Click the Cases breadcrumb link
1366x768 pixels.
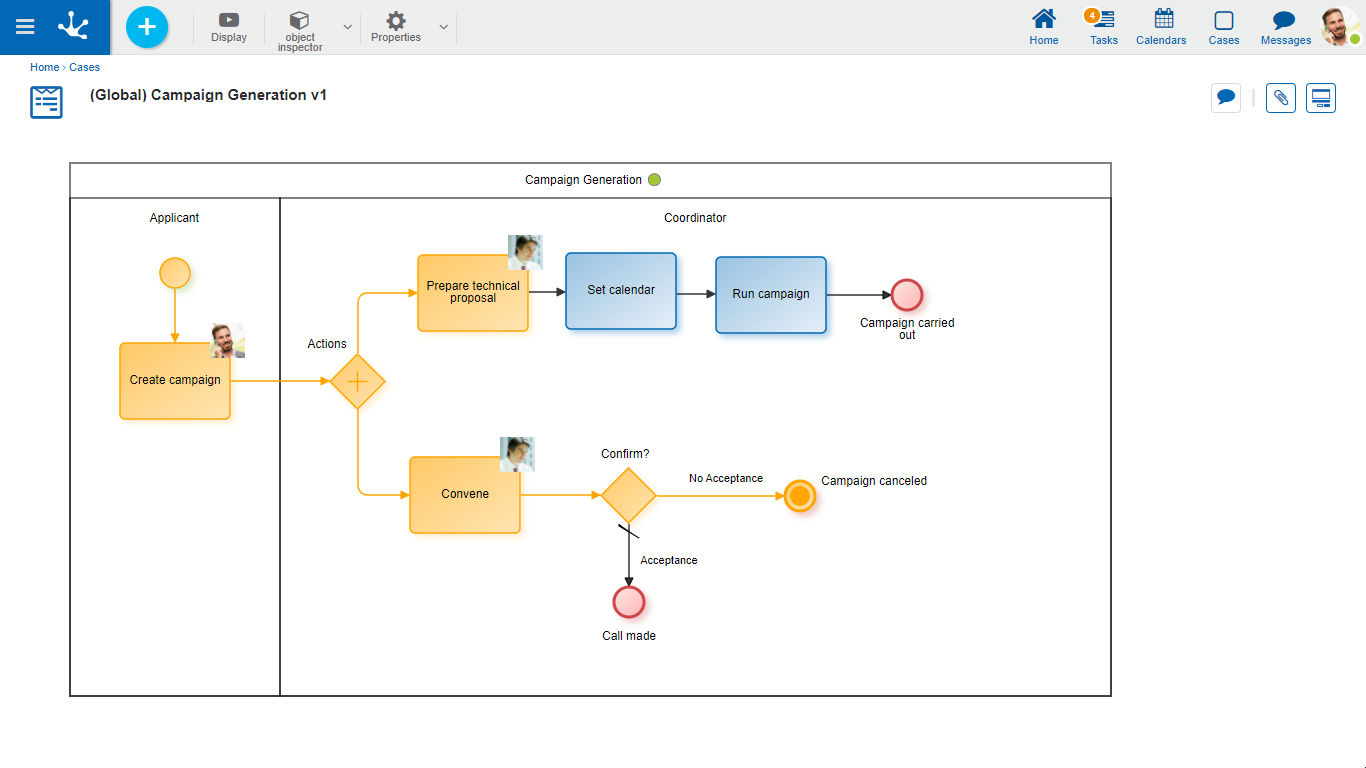coord(84,67)
